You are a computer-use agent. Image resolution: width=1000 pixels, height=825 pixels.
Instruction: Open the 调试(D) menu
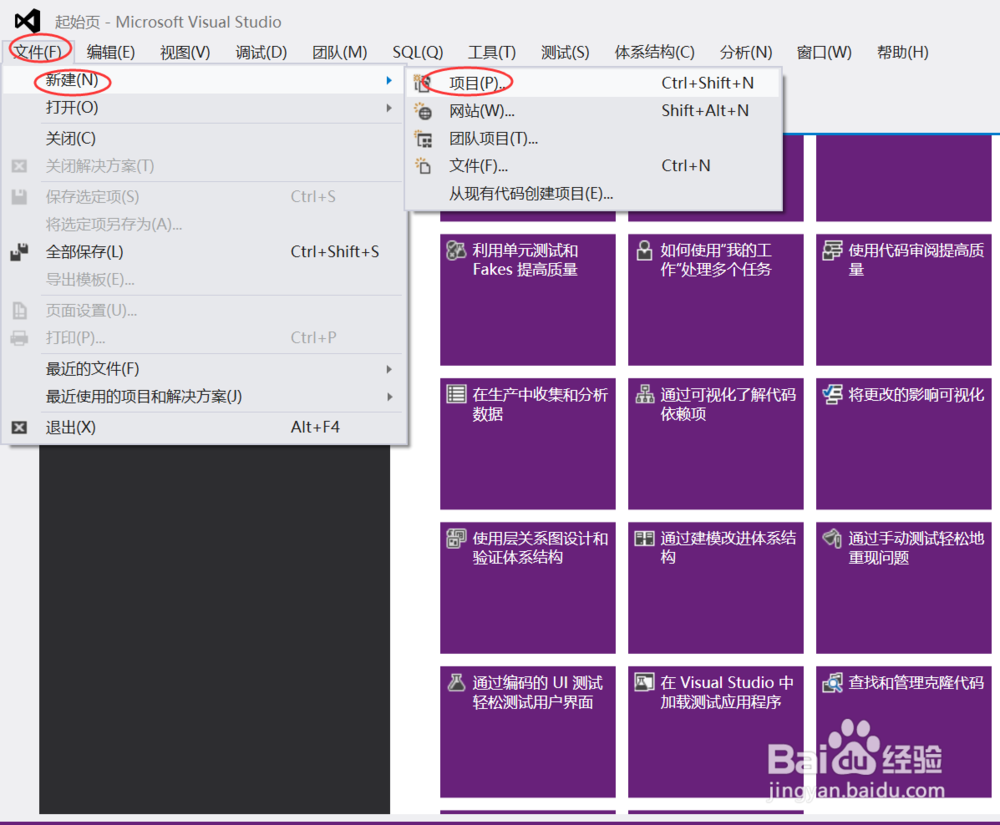261,52
